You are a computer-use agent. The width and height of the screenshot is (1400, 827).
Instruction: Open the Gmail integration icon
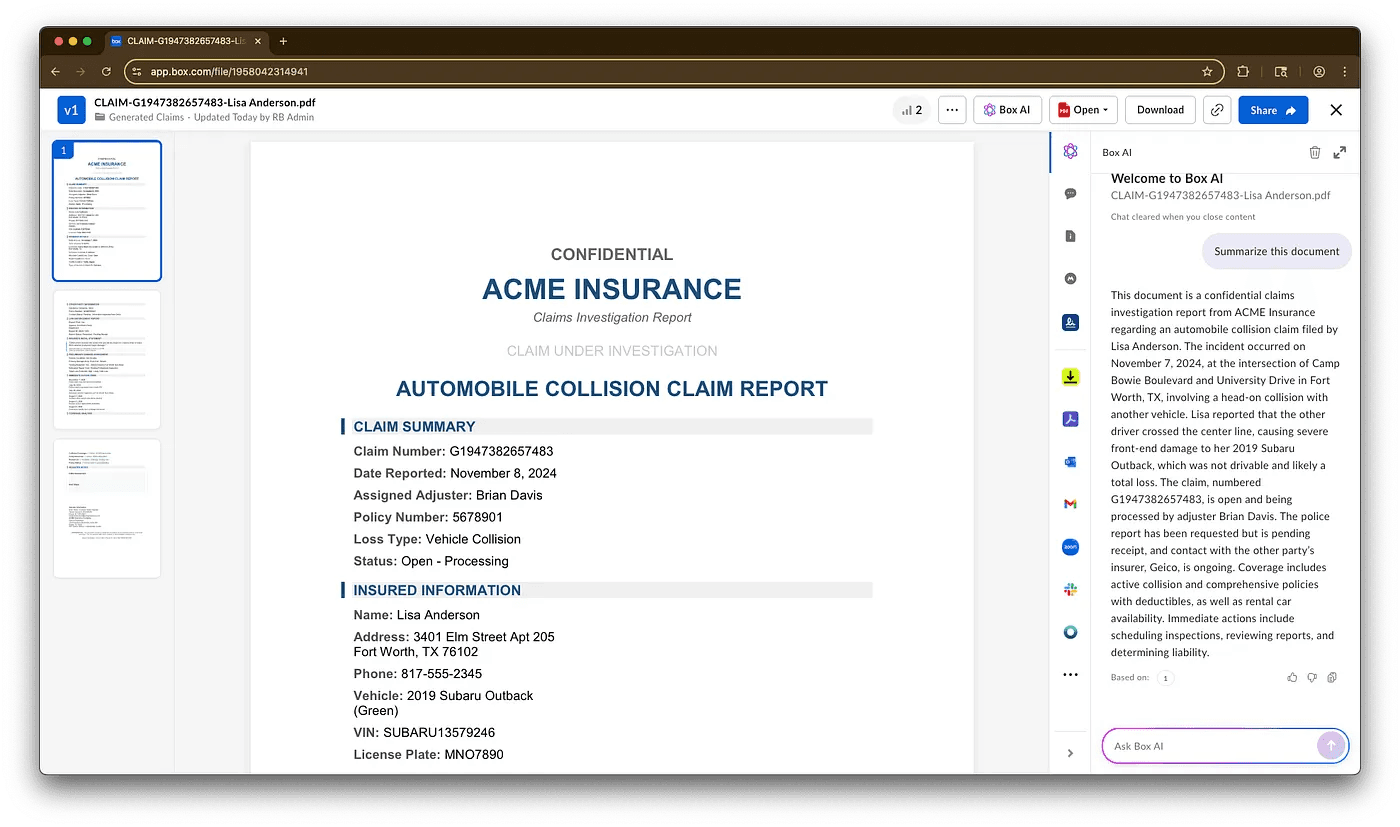click(1070, 504)
